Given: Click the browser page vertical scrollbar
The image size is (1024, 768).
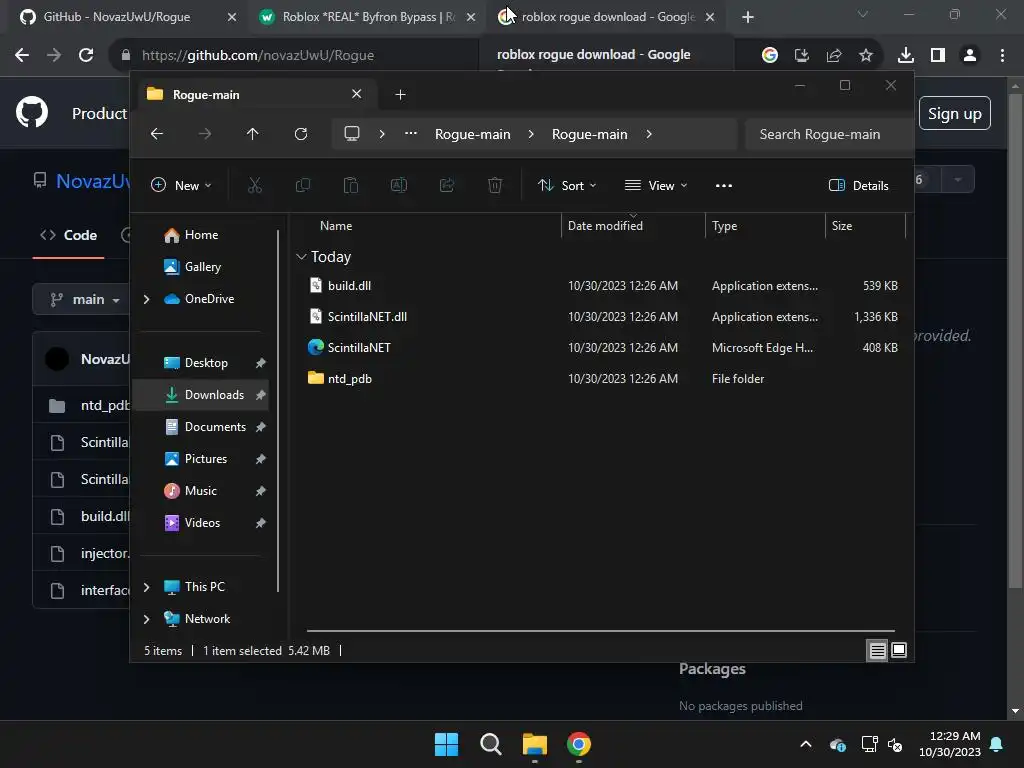Looking at the screenshot, I should click(1015, 340).
